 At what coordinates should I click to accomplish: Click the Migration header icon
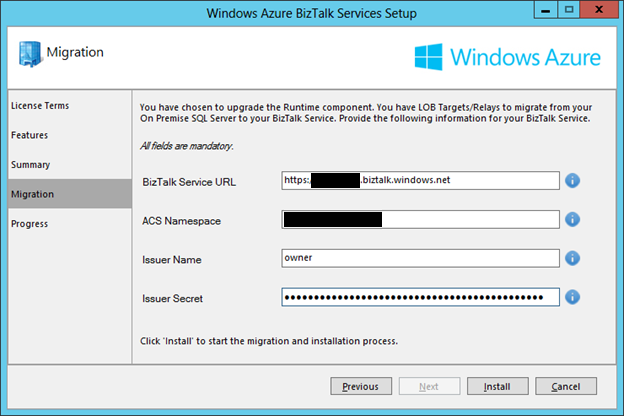tap(30, 54)
